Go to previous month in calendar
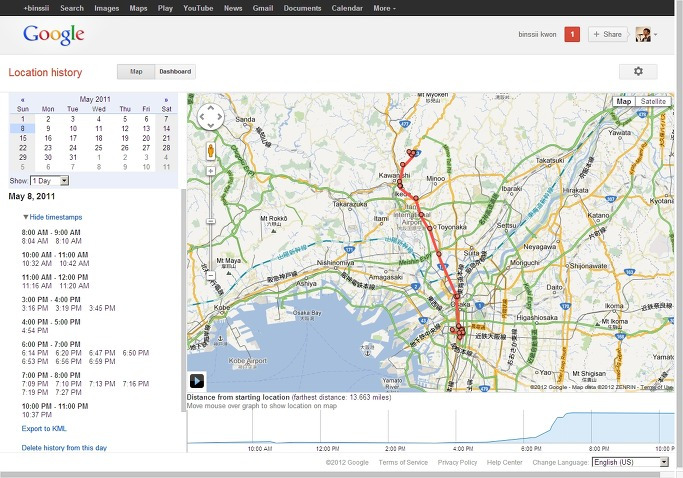The width and height of the screenshot is (683, 478). (x=23, y=100)
